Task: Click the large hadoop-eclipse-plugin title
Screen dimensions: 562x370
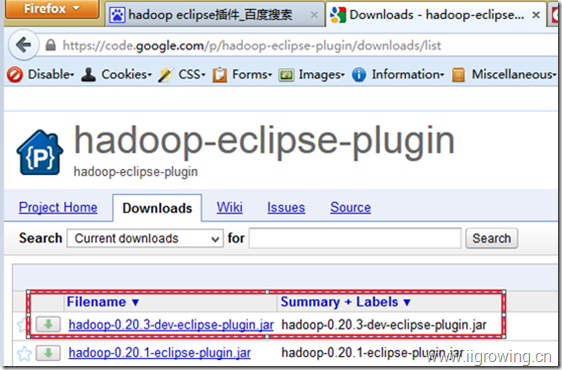Action: point(265,142)
